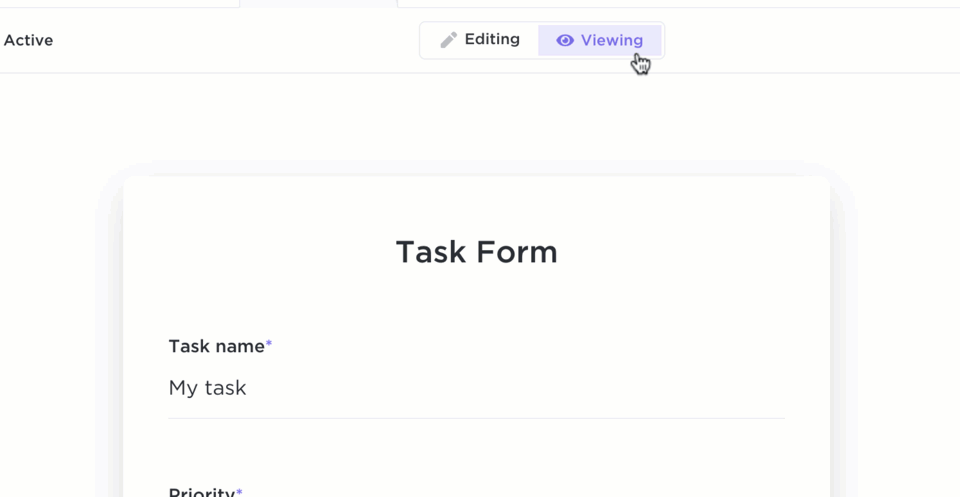Image resolution: width=960 pixels, height=497 pixels.
Task: Click the pencil icon beside Editing
Action: pyautogui.click(x=449, y=40)
